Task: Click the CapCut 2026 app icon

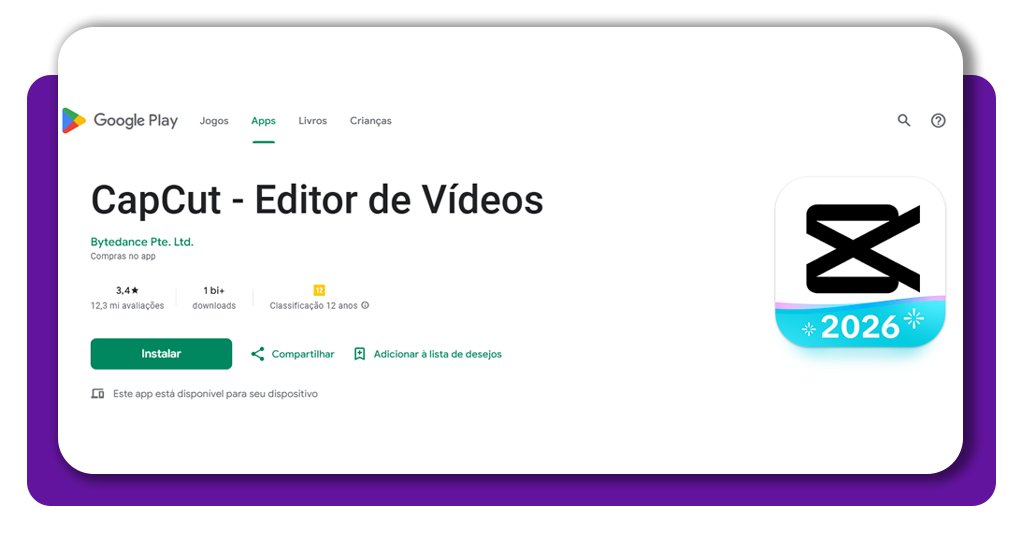Action: pos(860,263)
